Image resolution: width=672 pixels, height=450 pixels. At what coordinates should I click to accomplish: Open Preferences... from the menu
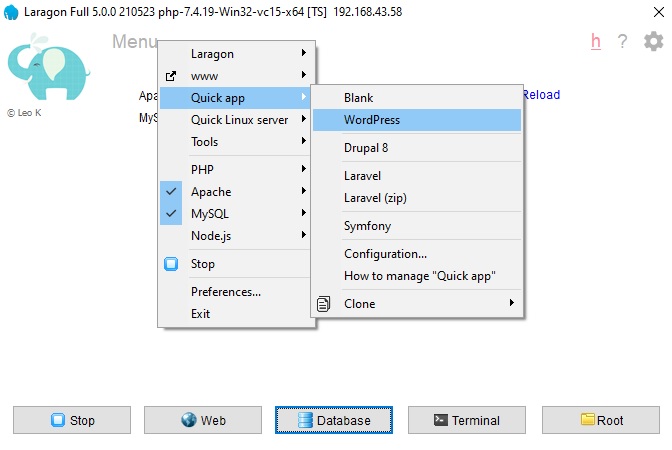(x=235, y=292)
